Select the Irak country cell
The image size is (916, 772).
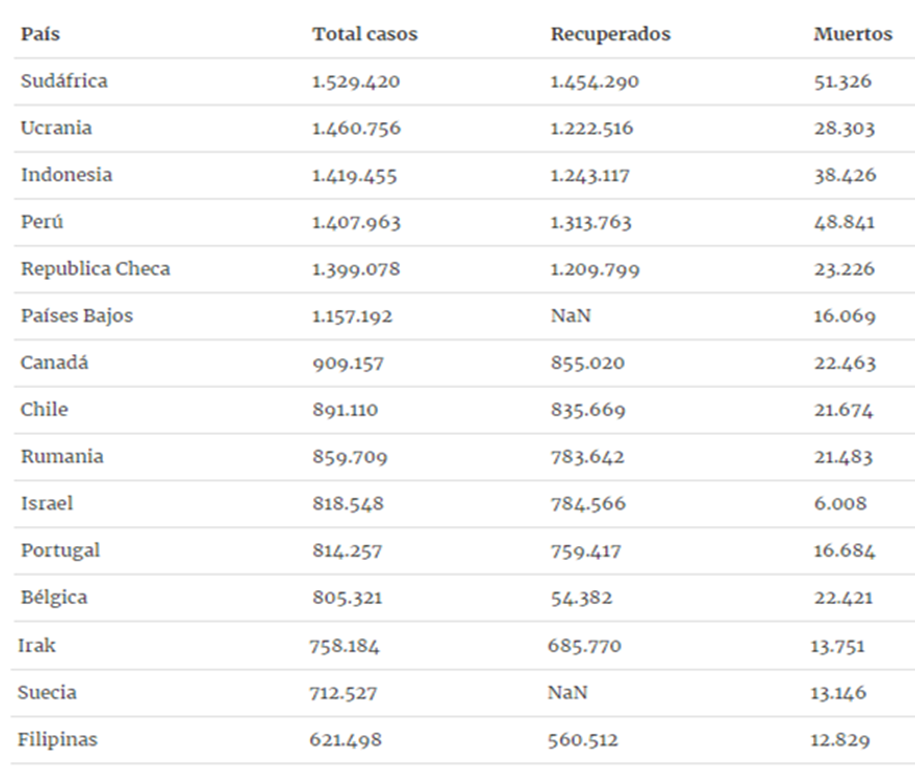[37, 645]
